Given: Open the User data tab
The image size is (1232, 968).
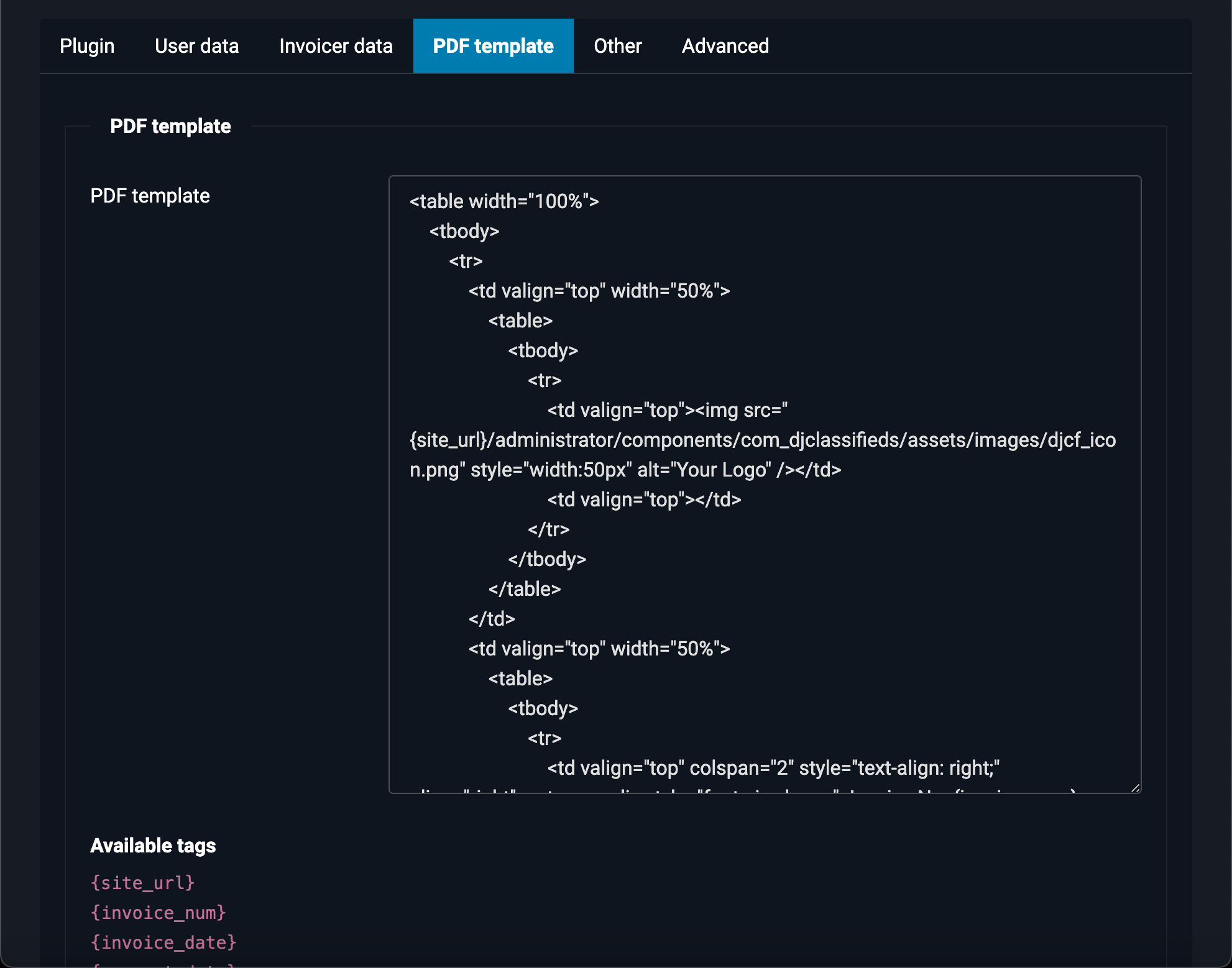Looking at the screenshot, I should coord(196,46).
